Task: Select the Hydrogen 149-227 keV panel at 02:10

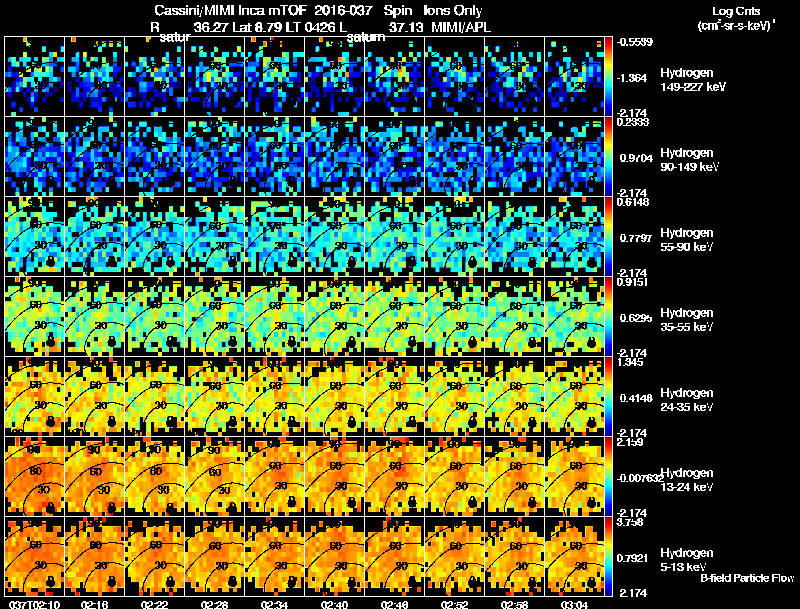Action: pos(35,77)
